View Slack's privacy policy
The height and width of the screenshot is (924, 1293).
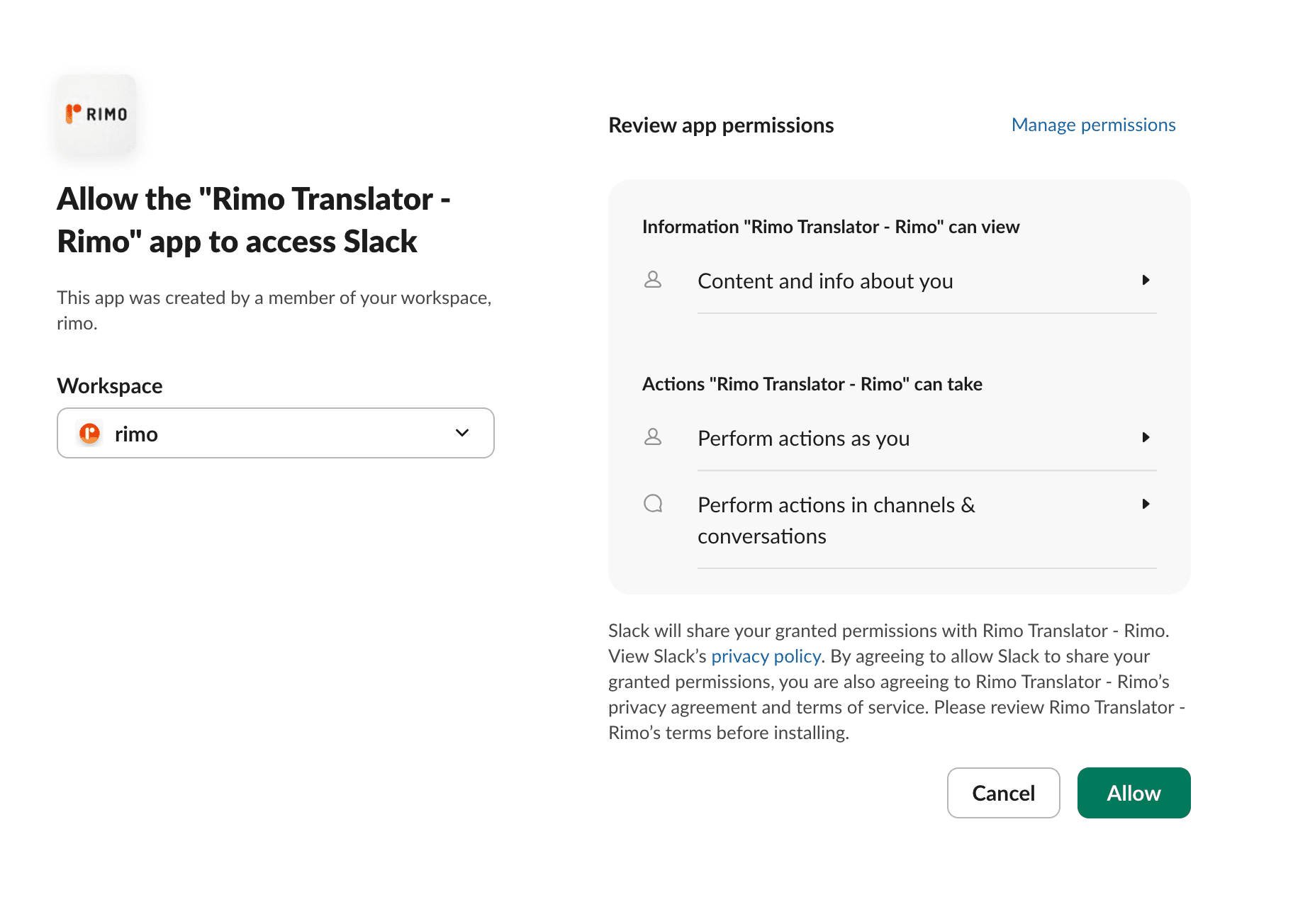click(x=766, y=656)
